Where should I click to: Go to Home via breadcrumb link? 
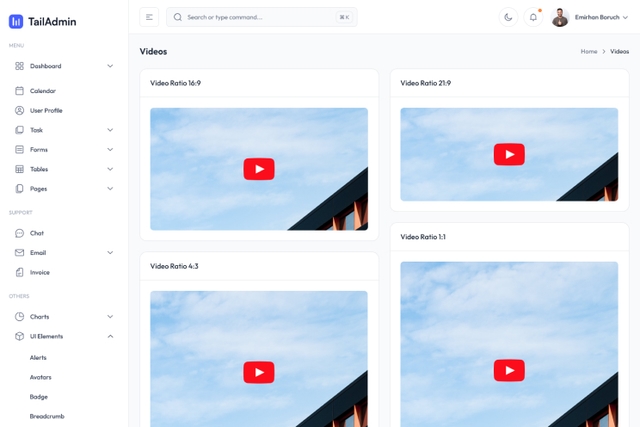tap(589, 51)
